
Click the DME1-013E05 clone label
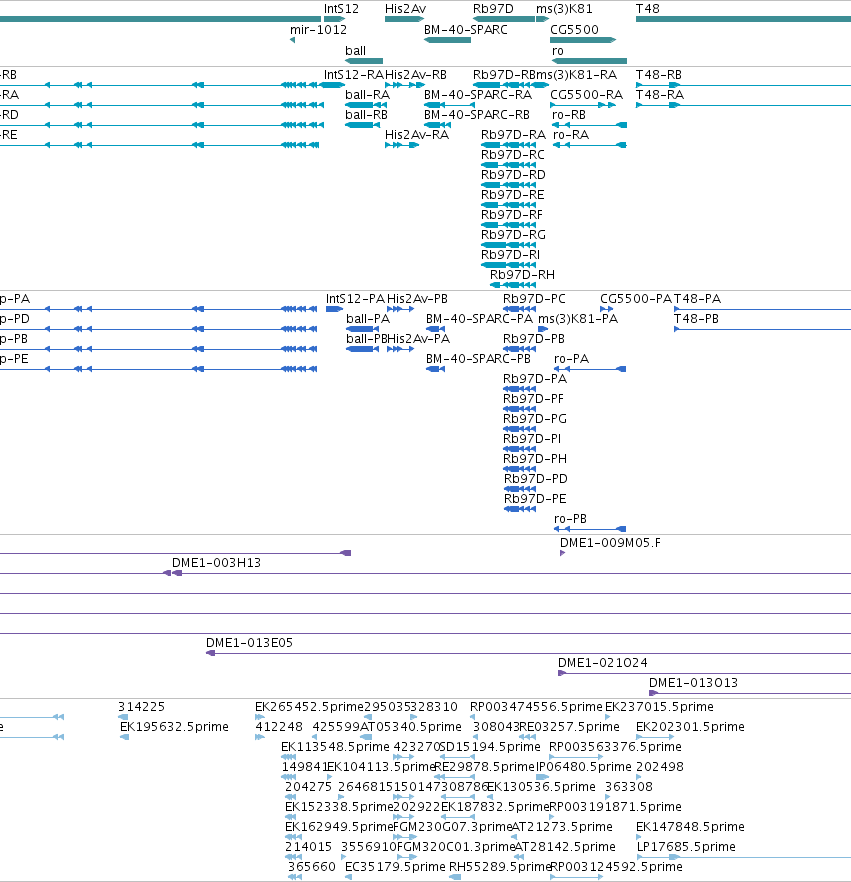(249, 643)
